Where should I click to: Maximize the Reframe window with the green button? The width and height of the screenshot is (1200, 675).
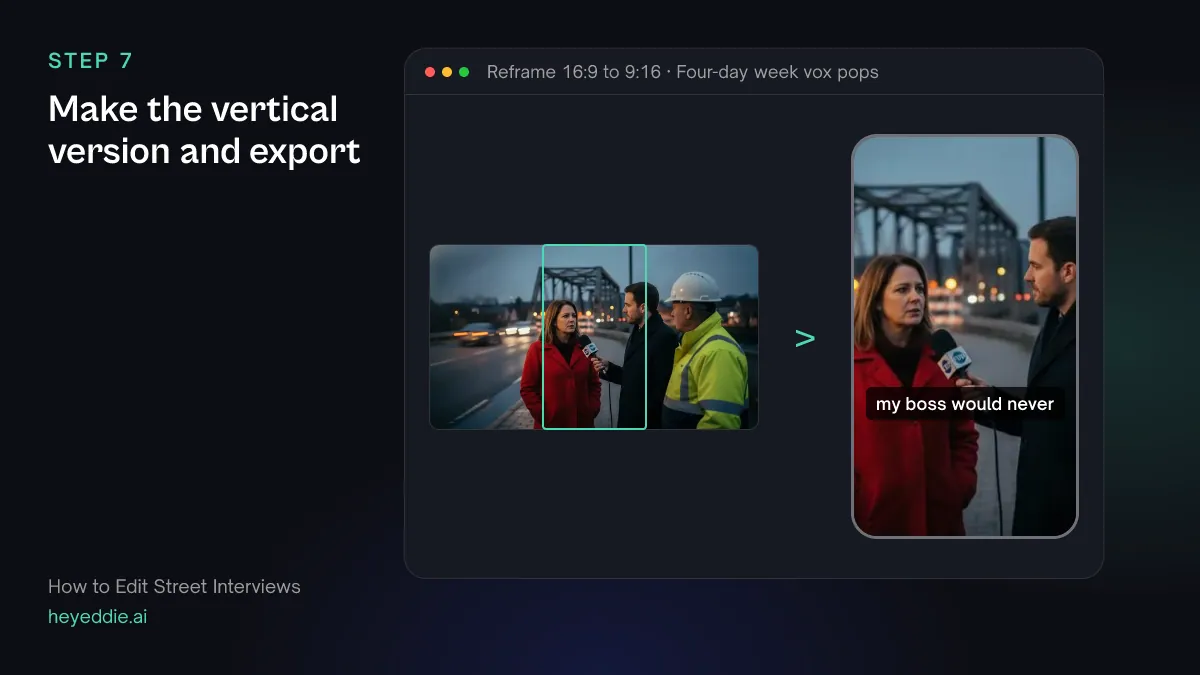pyautogui.click(x=464, y=72)
